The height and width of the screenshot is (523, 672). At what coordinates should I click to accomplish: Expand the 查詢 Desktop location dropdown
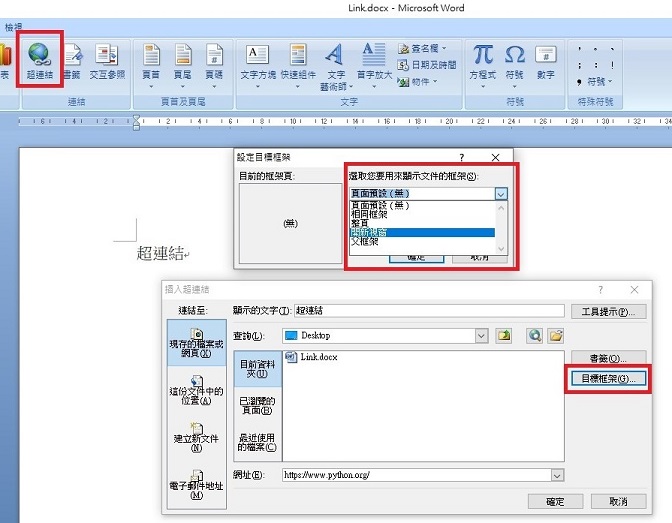tap(481, 336)
